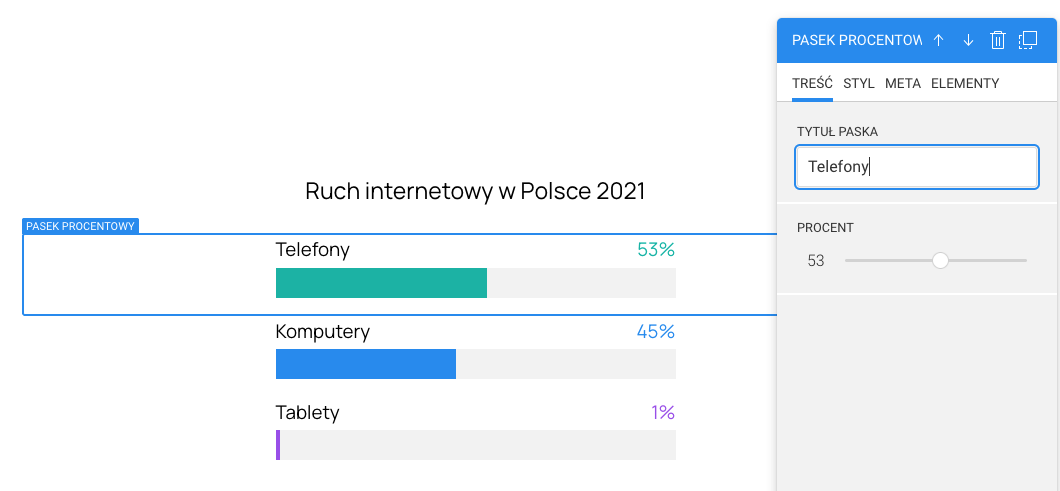Switch to the TREŚĆ tab
The height and width of the screenshot is (491, 1060).
[x=812, y=83]
